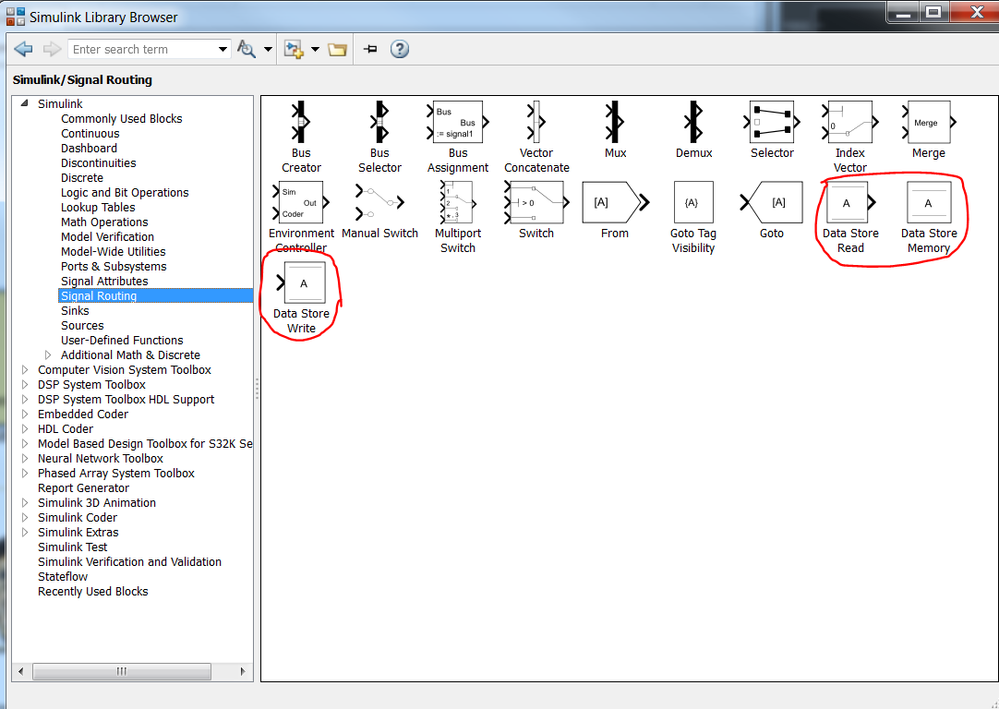Screen dimensions: 999x709
Task: Click the tree horizontal scrollbar thumb
Action: 122,671
